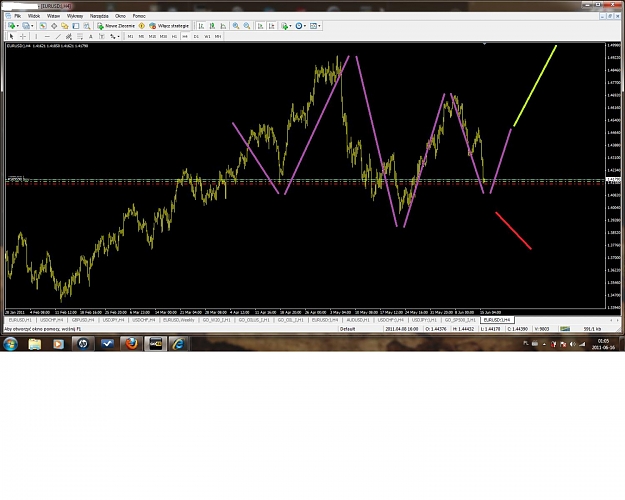Image resolution: width=625 pixels, height=500 pixels.
Task: Expand the indicators dropdown arrow
Action: [x=290, y=26]
